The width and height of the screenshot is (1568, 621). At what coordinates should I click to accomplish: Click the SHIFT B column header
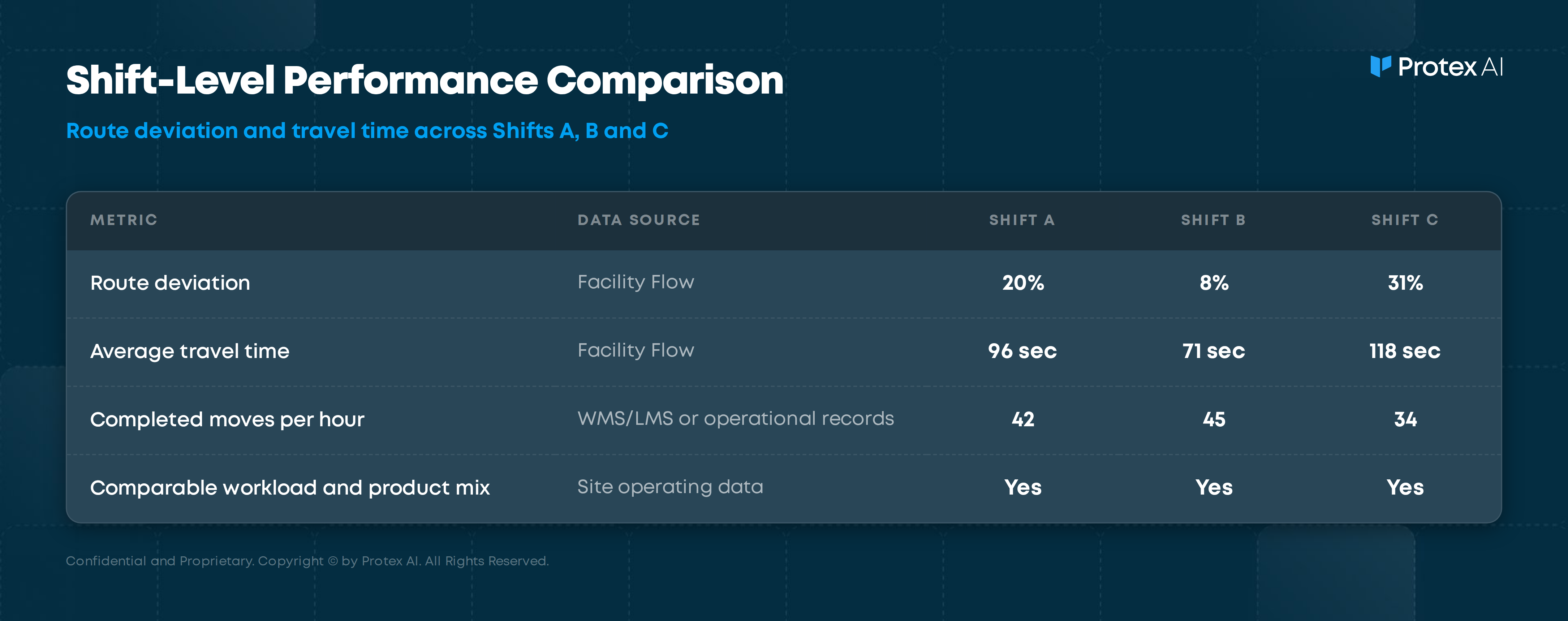click(x=1213, y=220)
